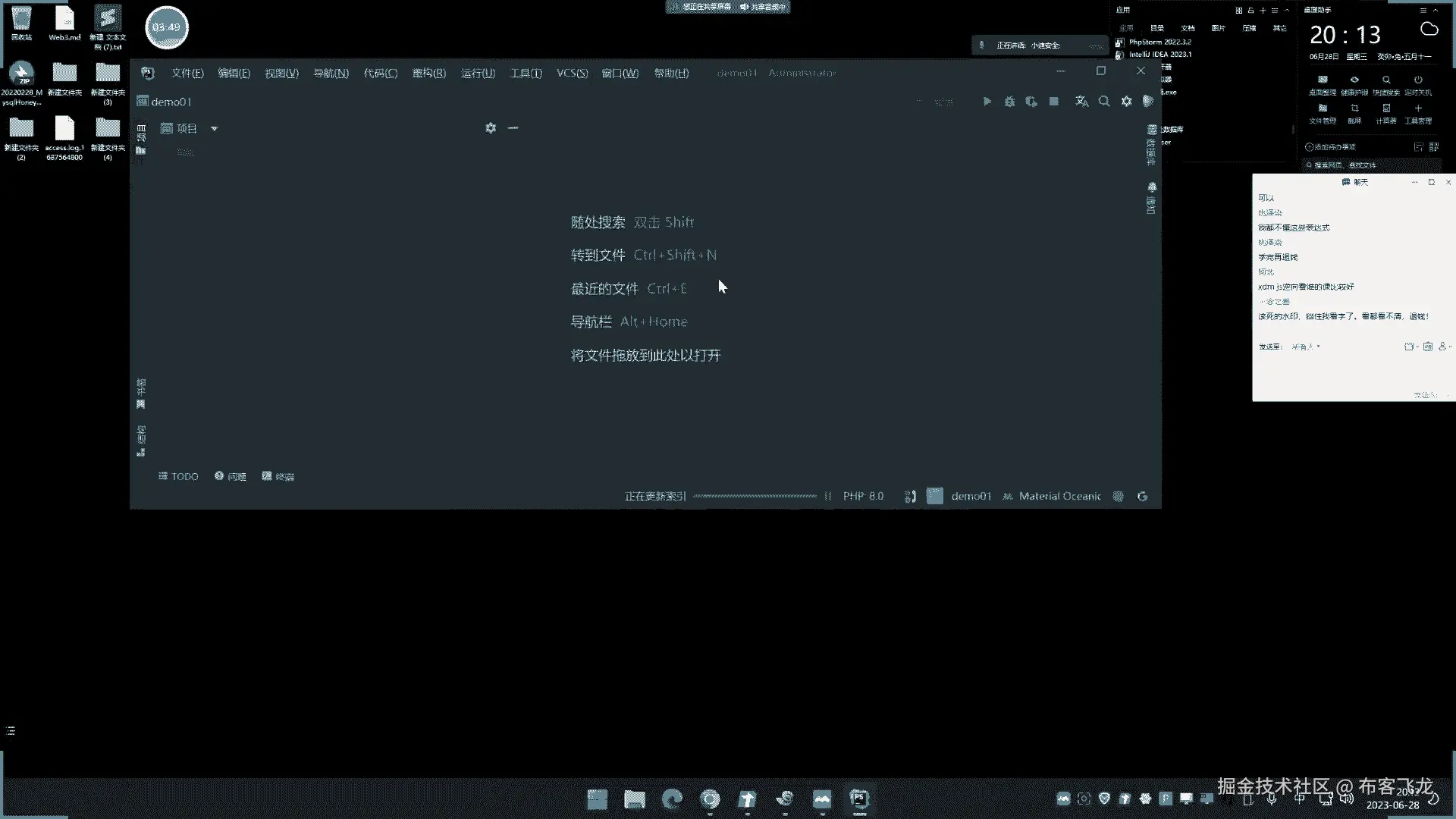
Task: Click the Stop square icon
Action: [x=1054, y=101]
